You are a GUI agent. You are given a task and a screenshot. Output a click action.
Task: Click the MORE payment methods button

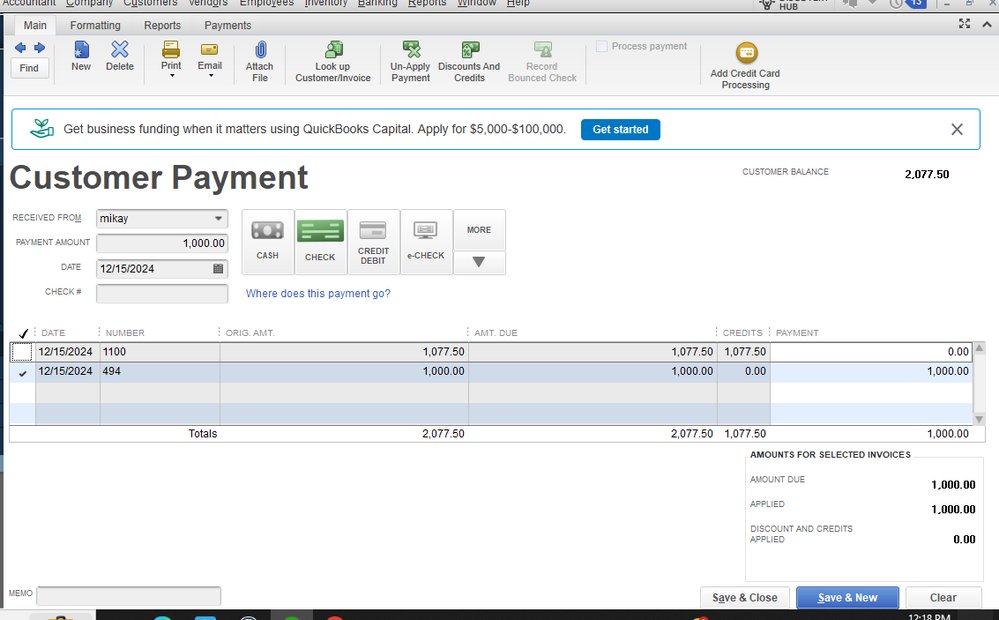point(479,230)
